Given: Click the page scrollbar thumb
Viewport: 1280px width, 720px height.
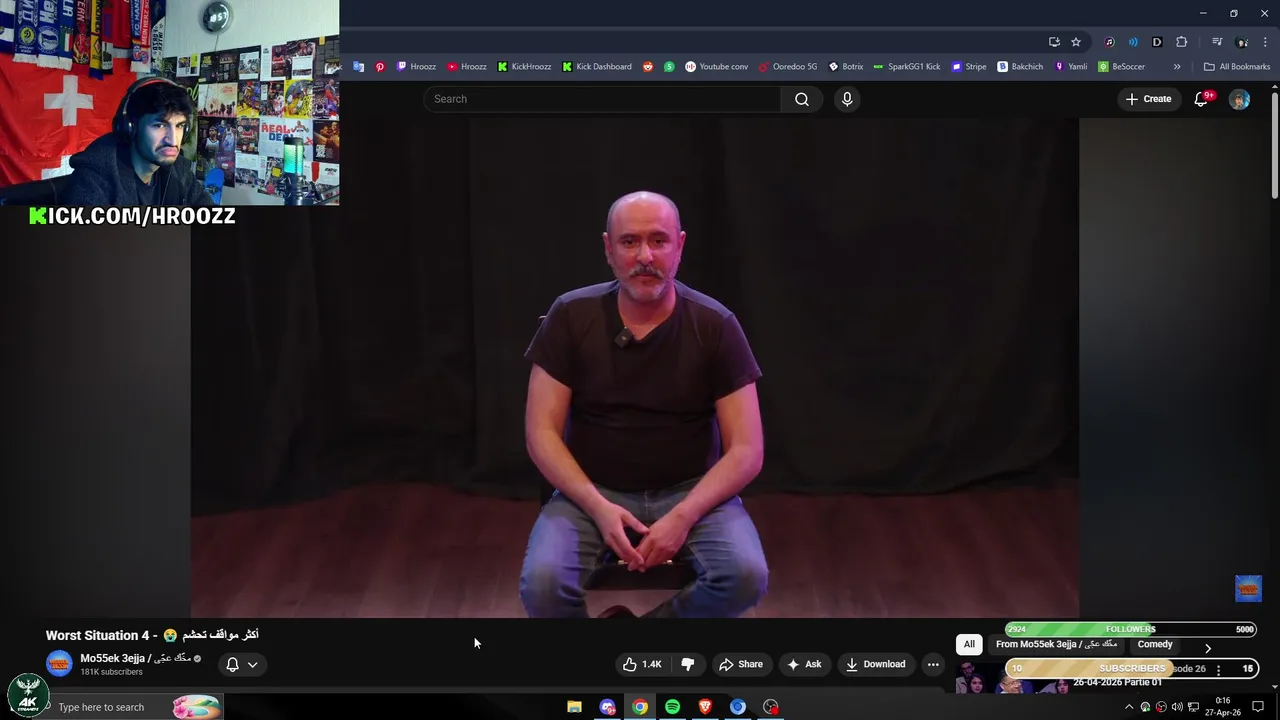Looking at the screenshot, I should point(1275,145).
